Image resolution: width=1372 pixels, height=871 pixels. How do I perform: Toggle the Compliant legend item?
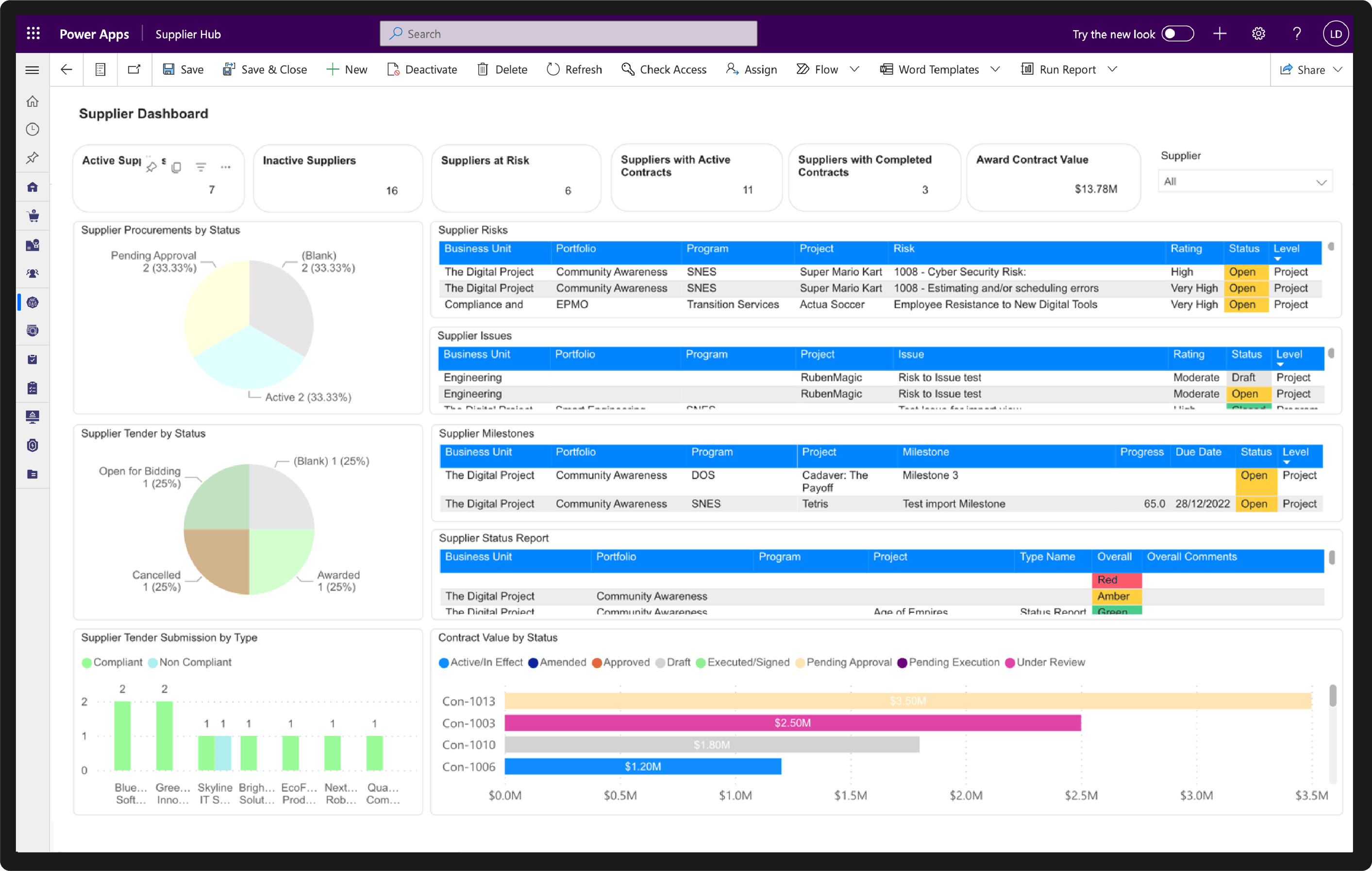112,662
